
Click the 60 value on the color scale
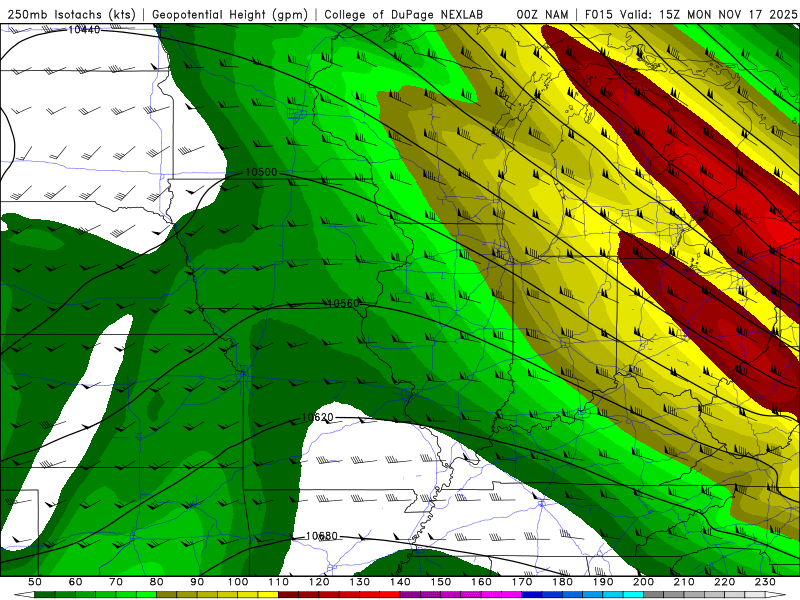[75, 582]
